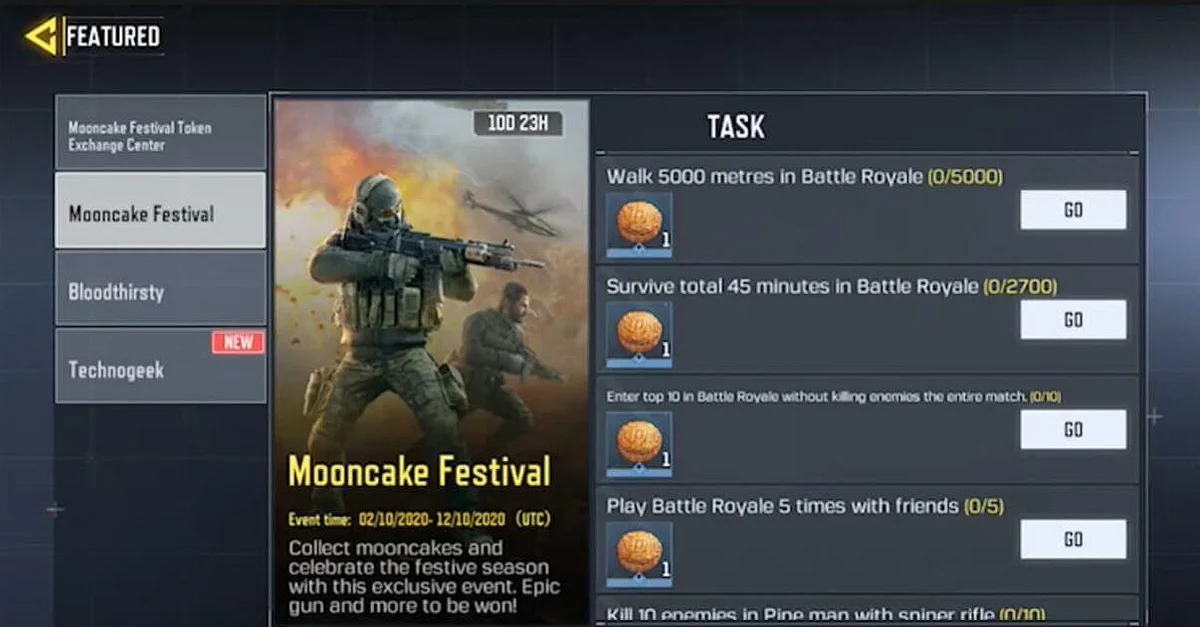Screen dimensions: 1200x627
Task: Click the NEW badge on Technogeek
Action: (238, 342)
